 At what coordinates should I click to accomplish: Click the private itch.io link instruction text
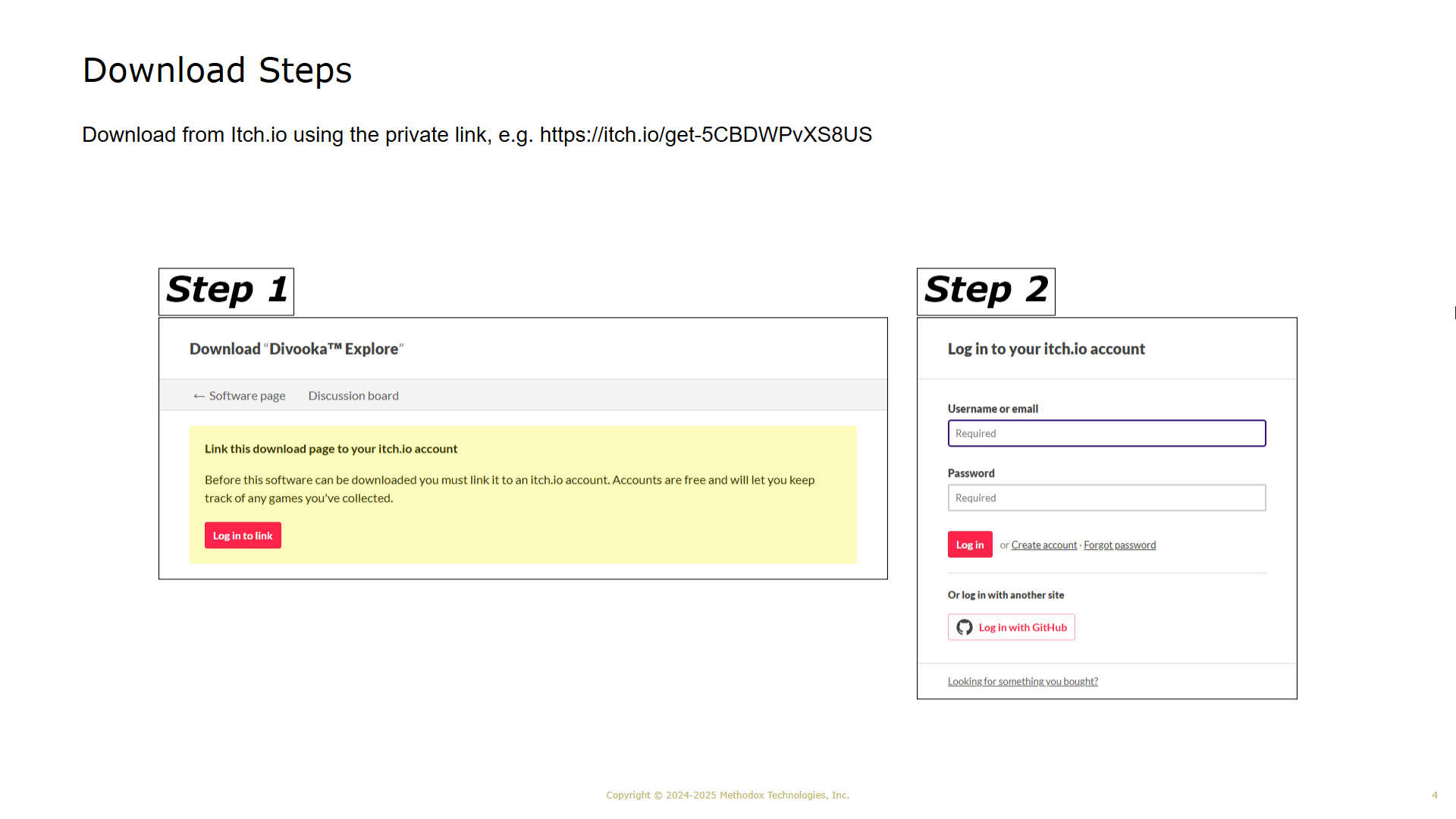click(477, 135)
